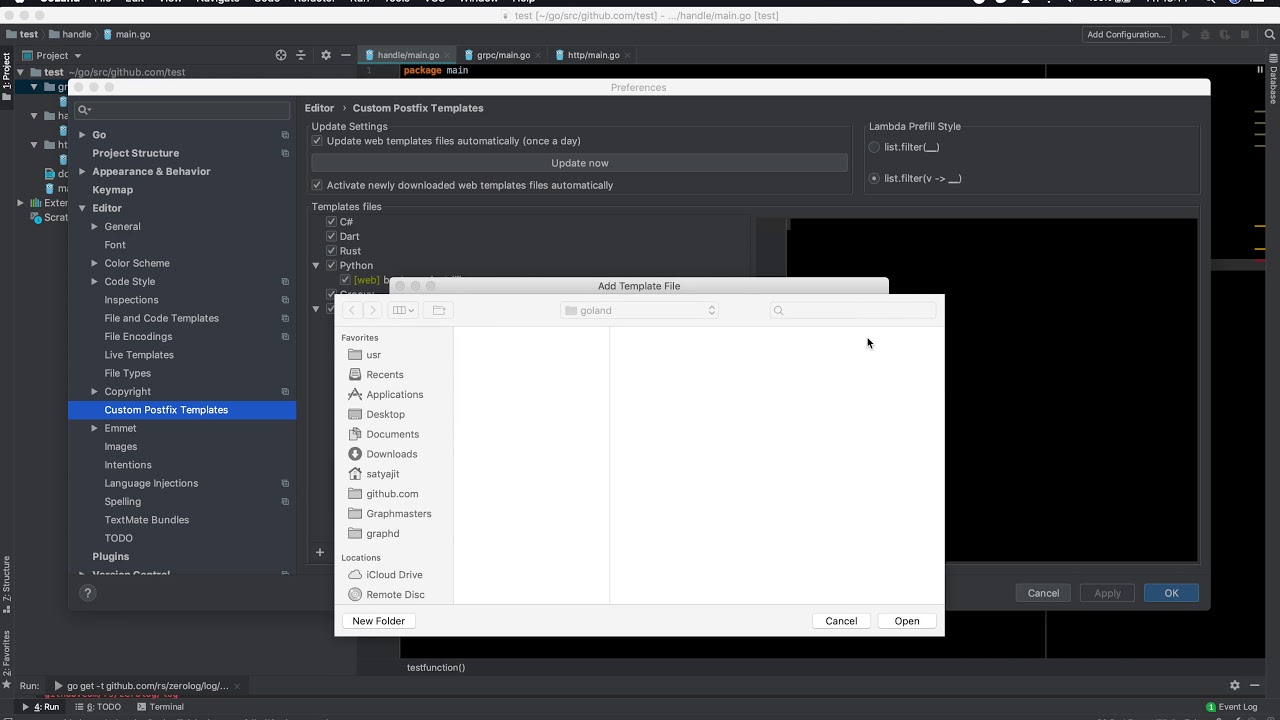1280x720 pixels.
Task: Open Project panel gear settings
Action: (325, 55)
